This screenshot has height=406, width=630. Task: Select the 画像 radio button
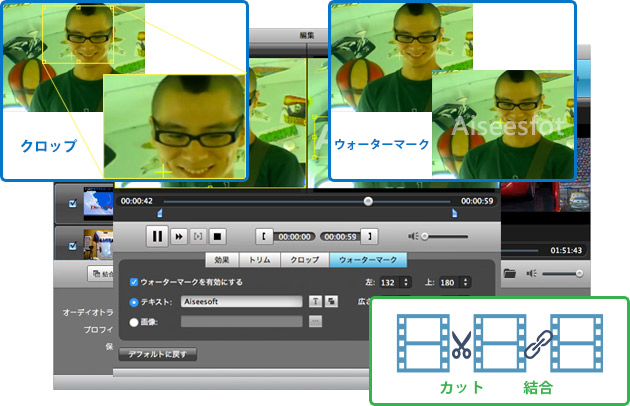point(135,321)
